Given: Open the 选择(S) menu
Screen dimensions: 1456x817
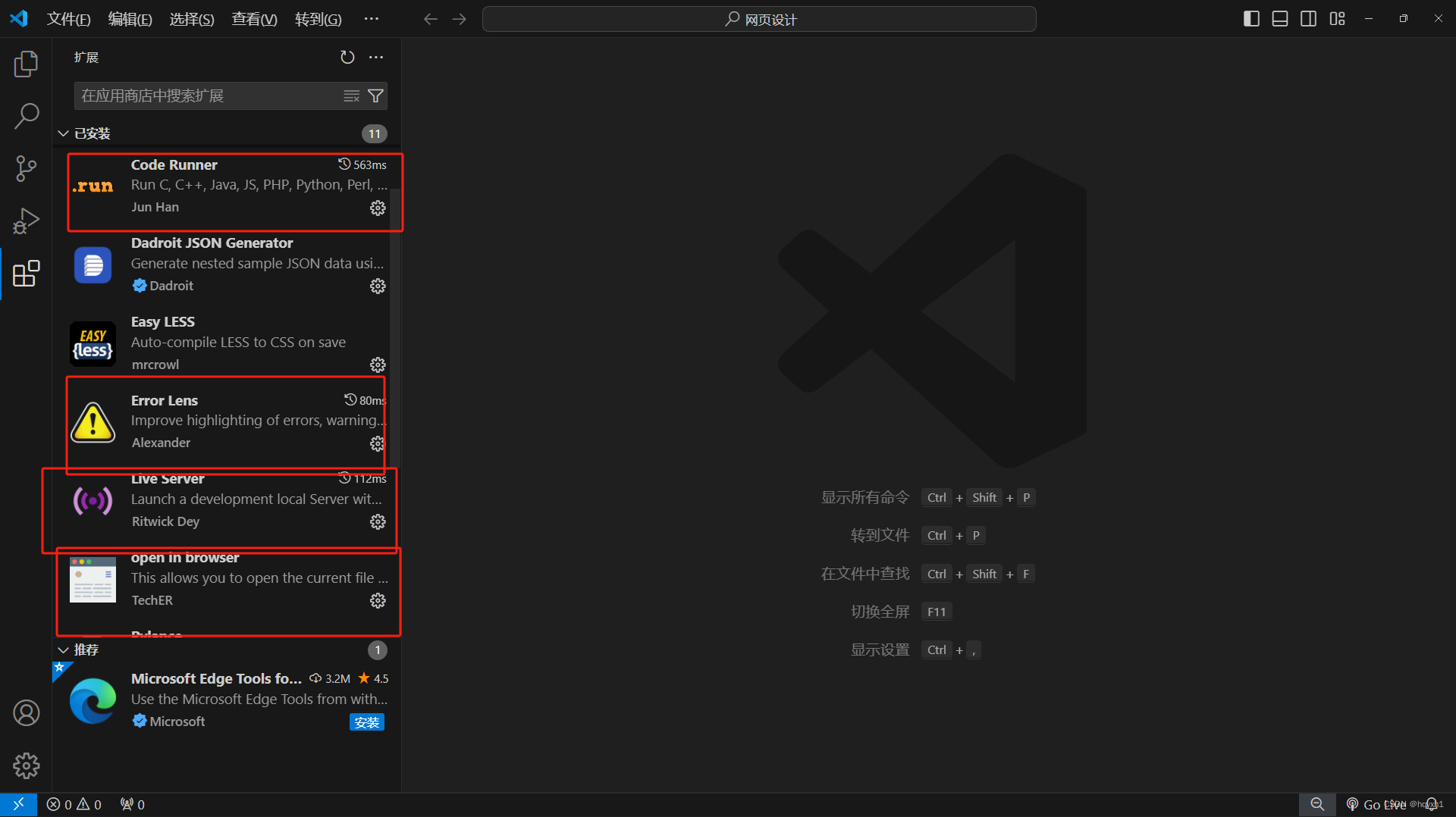Looking at the screenshot, I should coord(191,19).
